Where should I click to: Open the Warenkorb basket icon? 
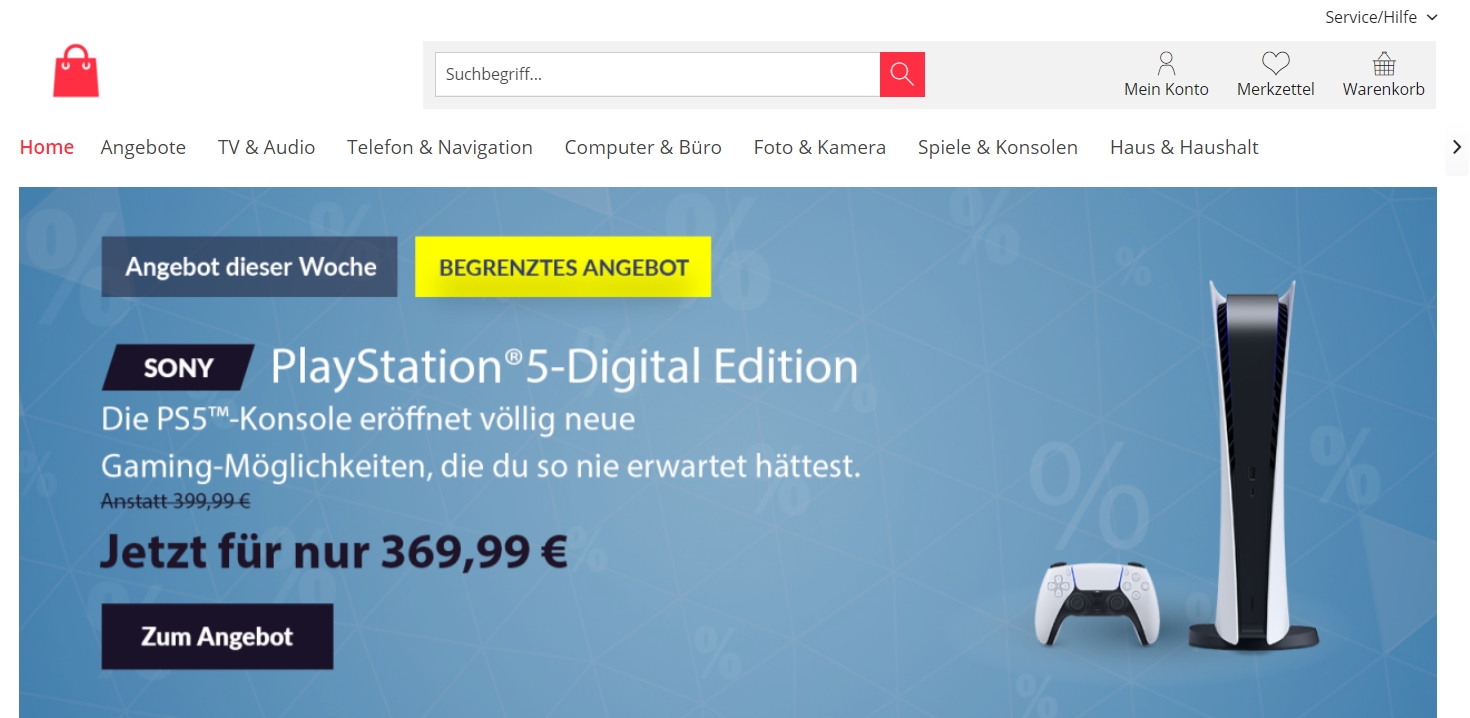point(1384,64)
